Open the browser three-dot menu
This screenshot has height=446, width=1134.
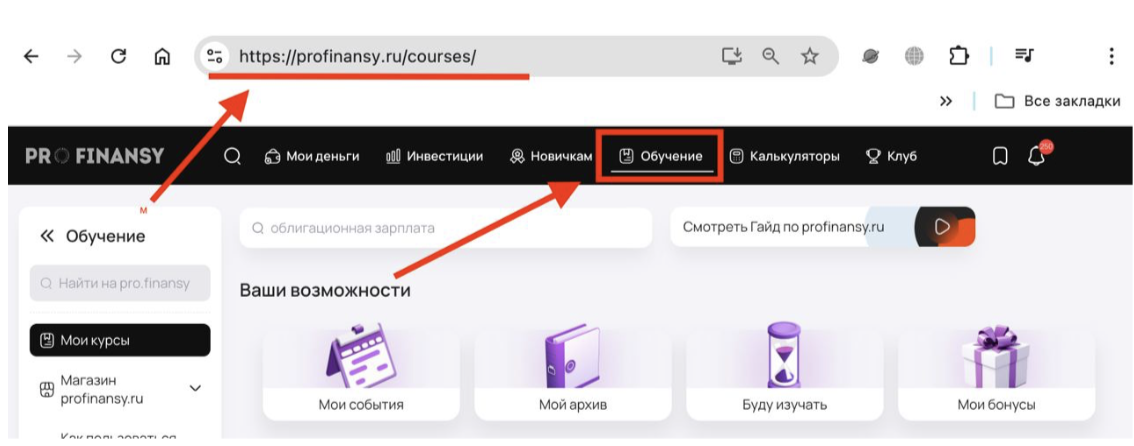coord(1112,56)
